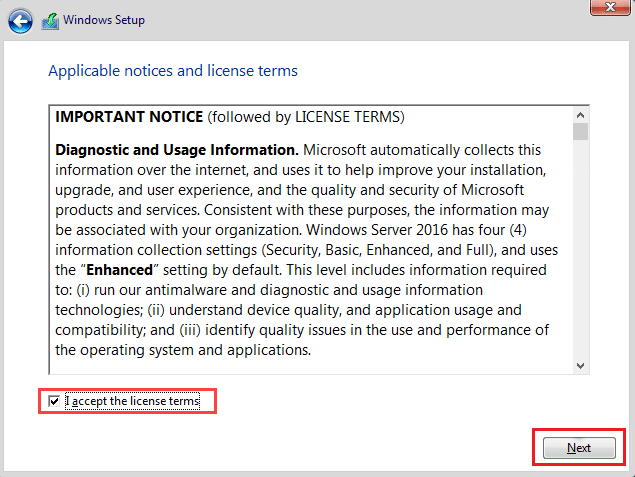The height and width of the screenshot is (477, 635).
Task: Click the Next button
Action: pos(579,448)
